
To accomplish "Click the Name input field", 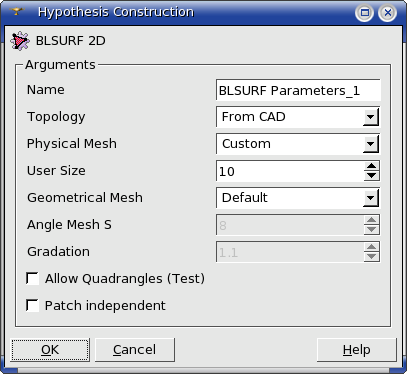I will click(x=298, y=90).
